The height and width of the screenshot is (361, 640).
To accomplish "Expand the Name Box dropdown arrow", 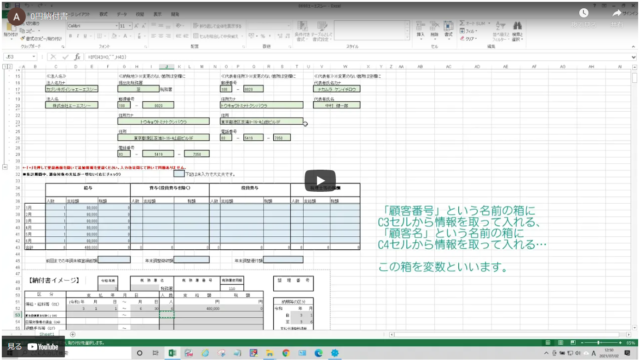I will tap(33, 57).
